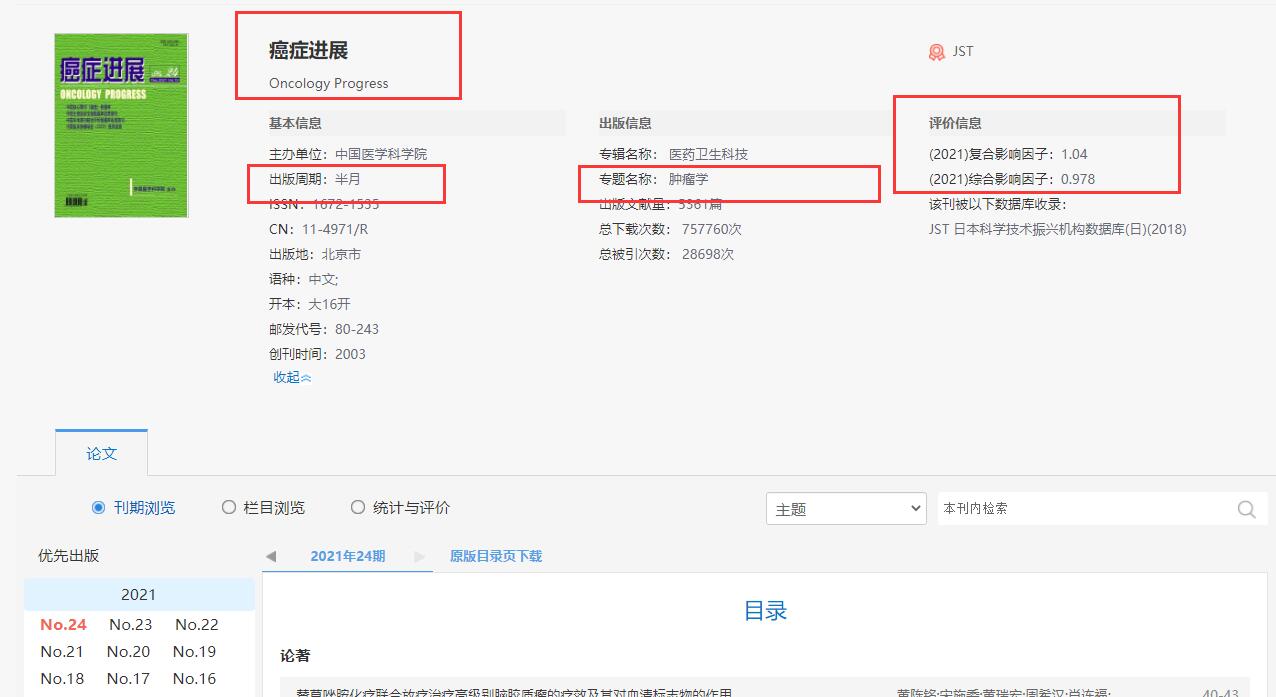The image size is (1276, 697).
Task: Open the highlighted No.24 issue
Action: (63, 624)
